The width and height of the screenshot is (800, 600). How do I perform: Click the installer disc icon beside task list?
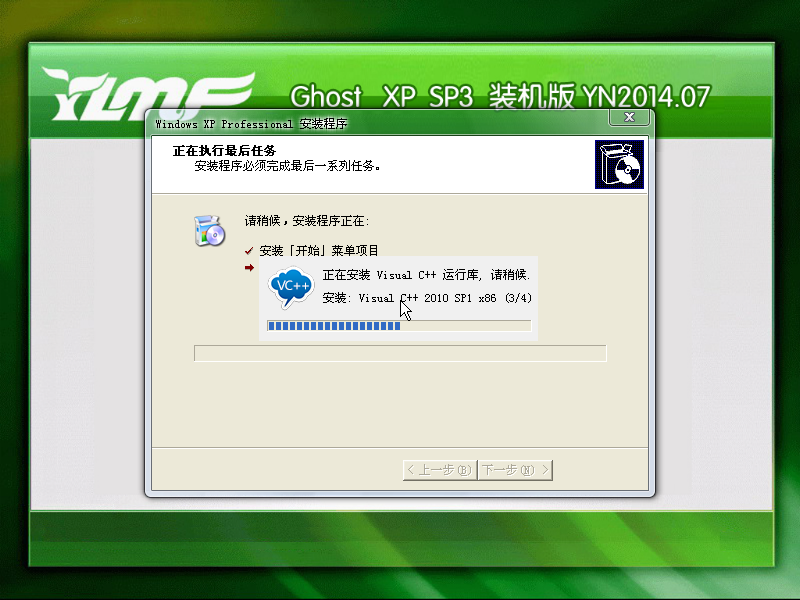point(209,231)
